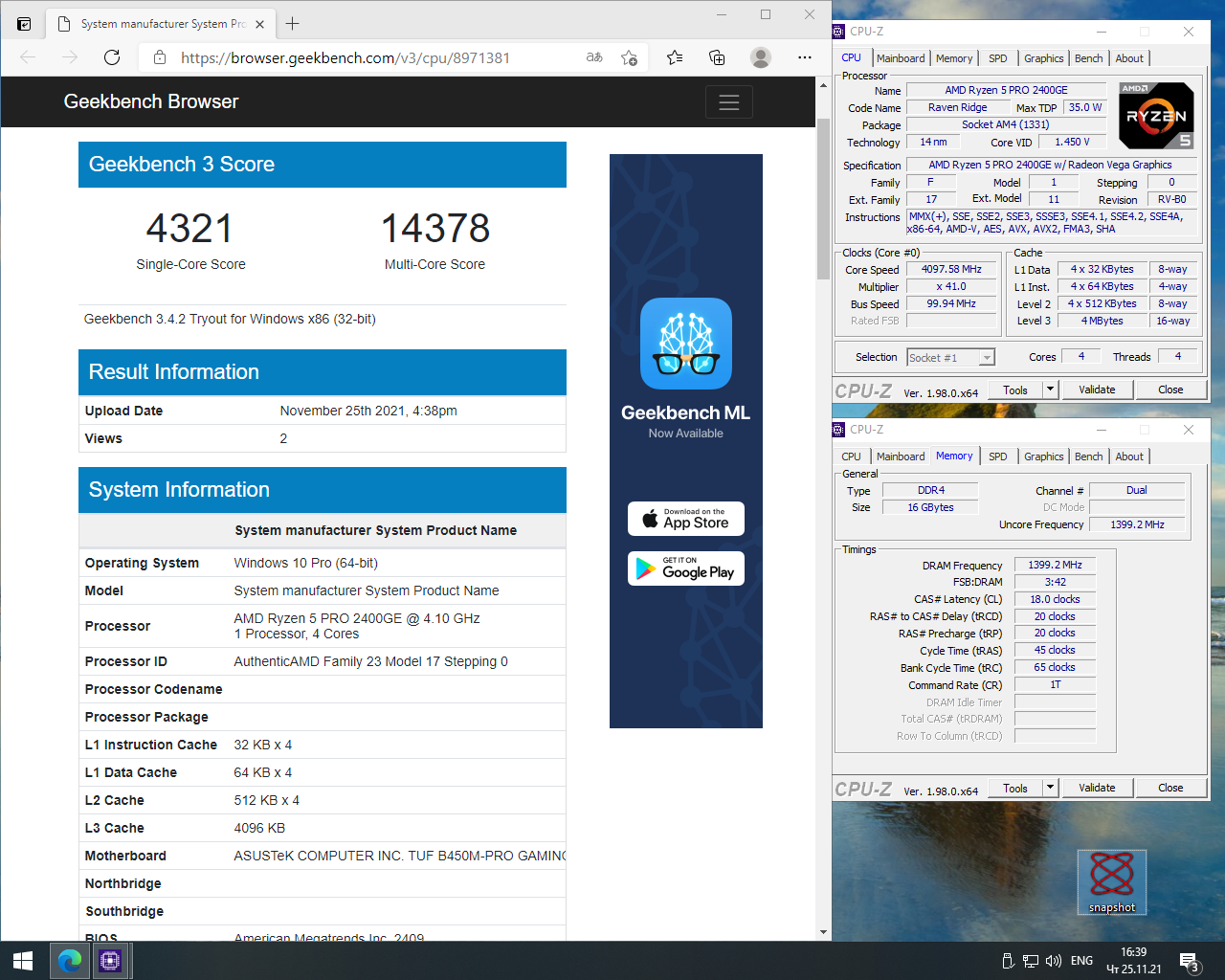Click the Ryzen 5 logo in CPU-Z
The height and width of the screenshot is (980, 1225).
point(1156,116)
